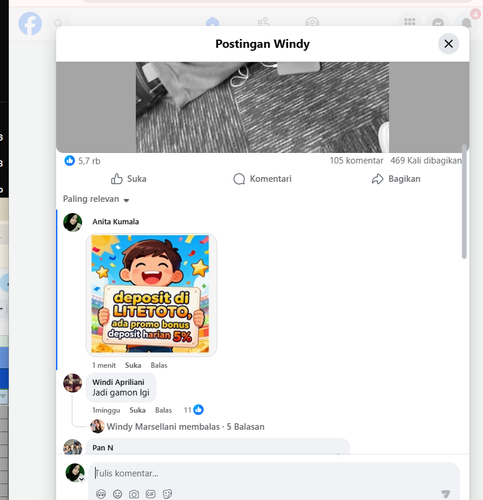The height and width of the screenshot is (500, 483).
Task: Click the dialog's vertical scrollbar
Action: pos(464,201)
